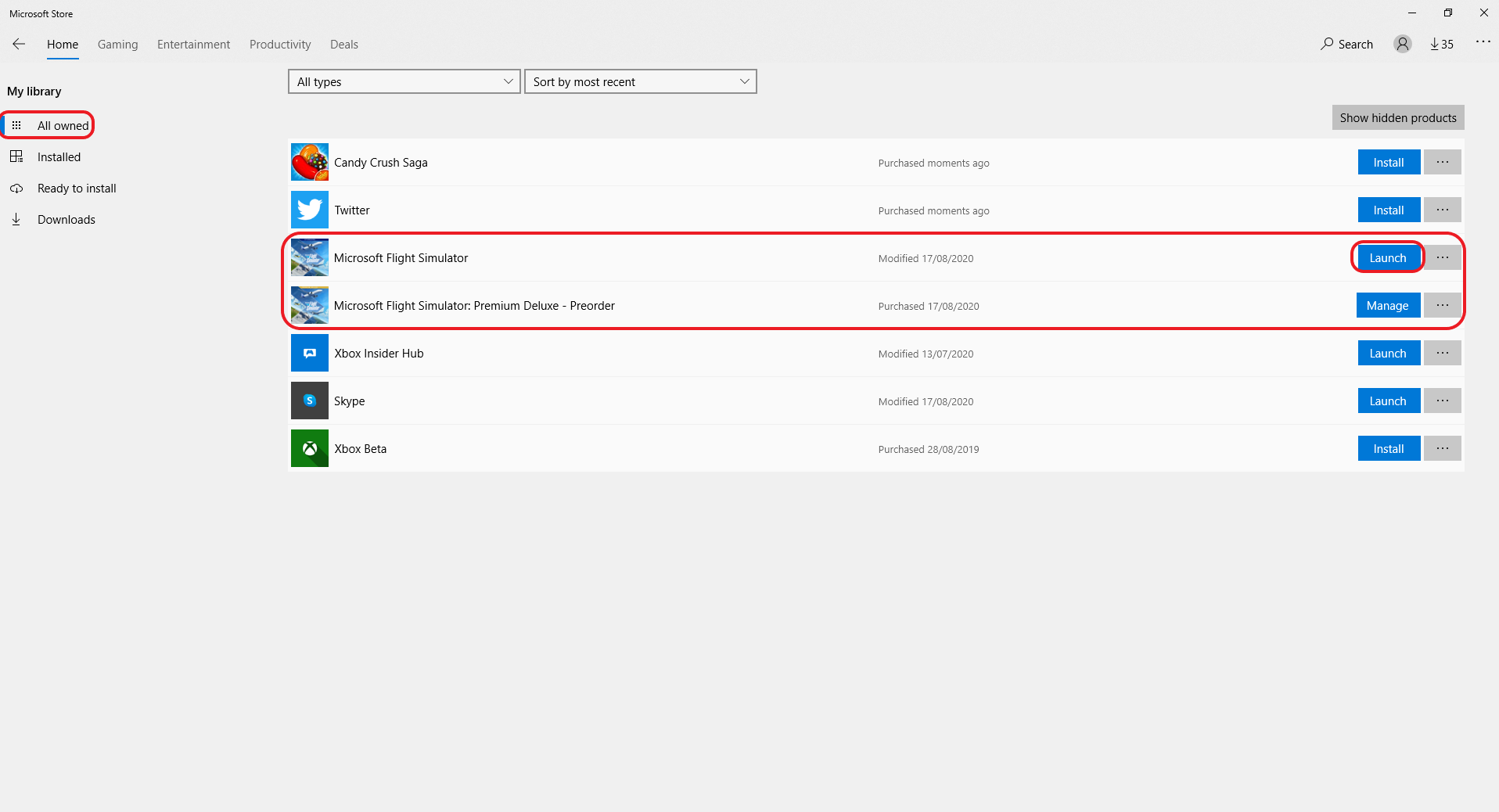Expand the Sort by most recent dropdown
This screenshot has width=1499, height=812.
pyautogui.click(x=641, y=82)
